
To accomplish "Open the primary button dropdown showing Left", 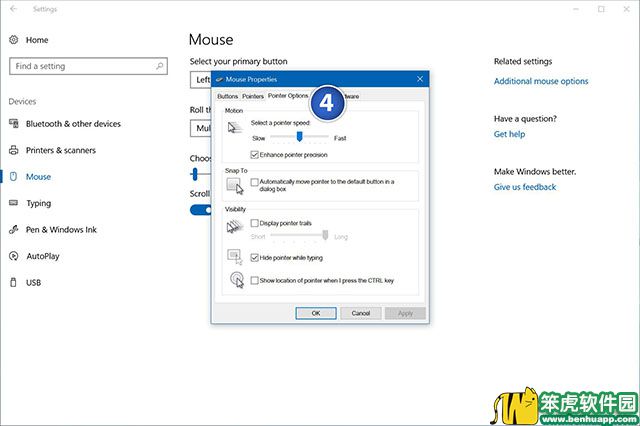I will tap(201, 79).
